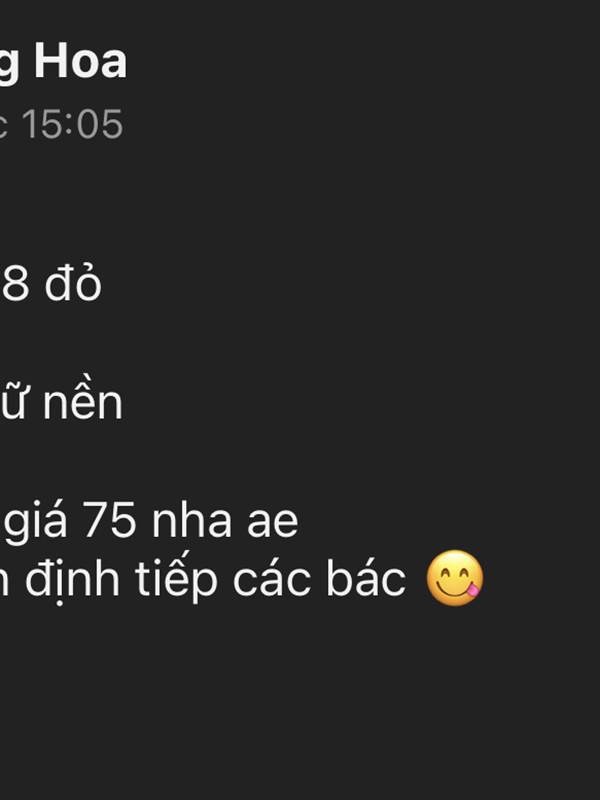Click the digits '15' in the timestamp

coord(42,124)
